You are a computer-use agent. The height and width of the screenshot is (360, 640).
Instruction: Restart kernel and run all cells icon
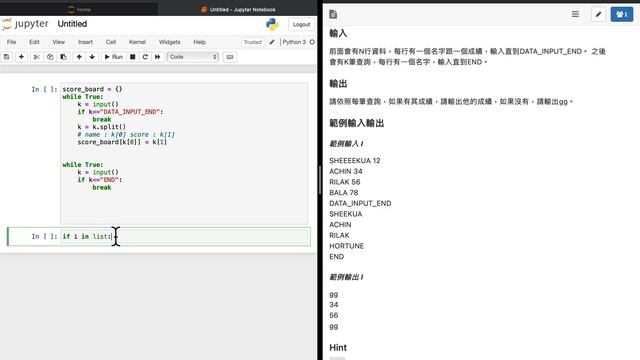(x=158, y=57)
